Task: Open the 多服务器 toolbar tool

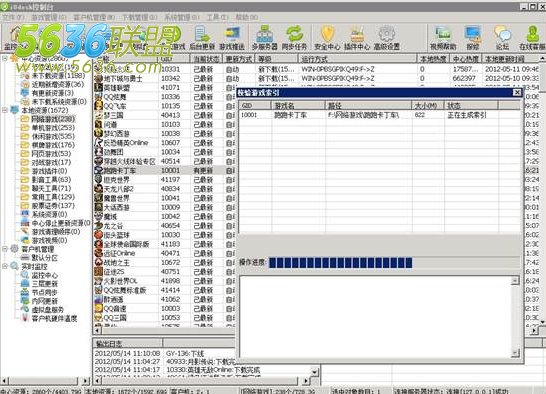Action: point(264,38)
